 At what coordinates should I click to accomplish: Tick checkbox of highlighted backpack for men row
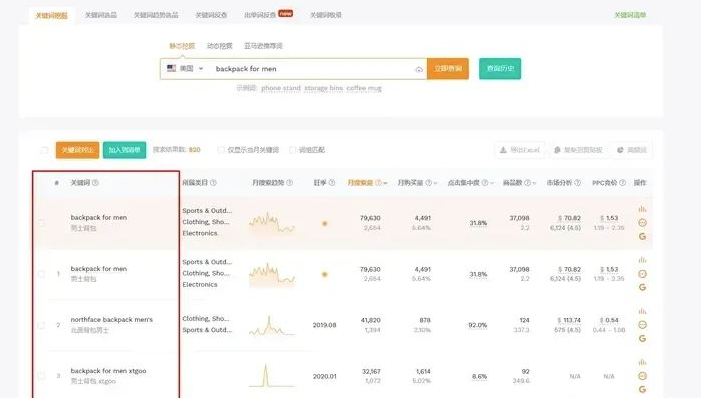pyautogui.click(x=42, y=223)
